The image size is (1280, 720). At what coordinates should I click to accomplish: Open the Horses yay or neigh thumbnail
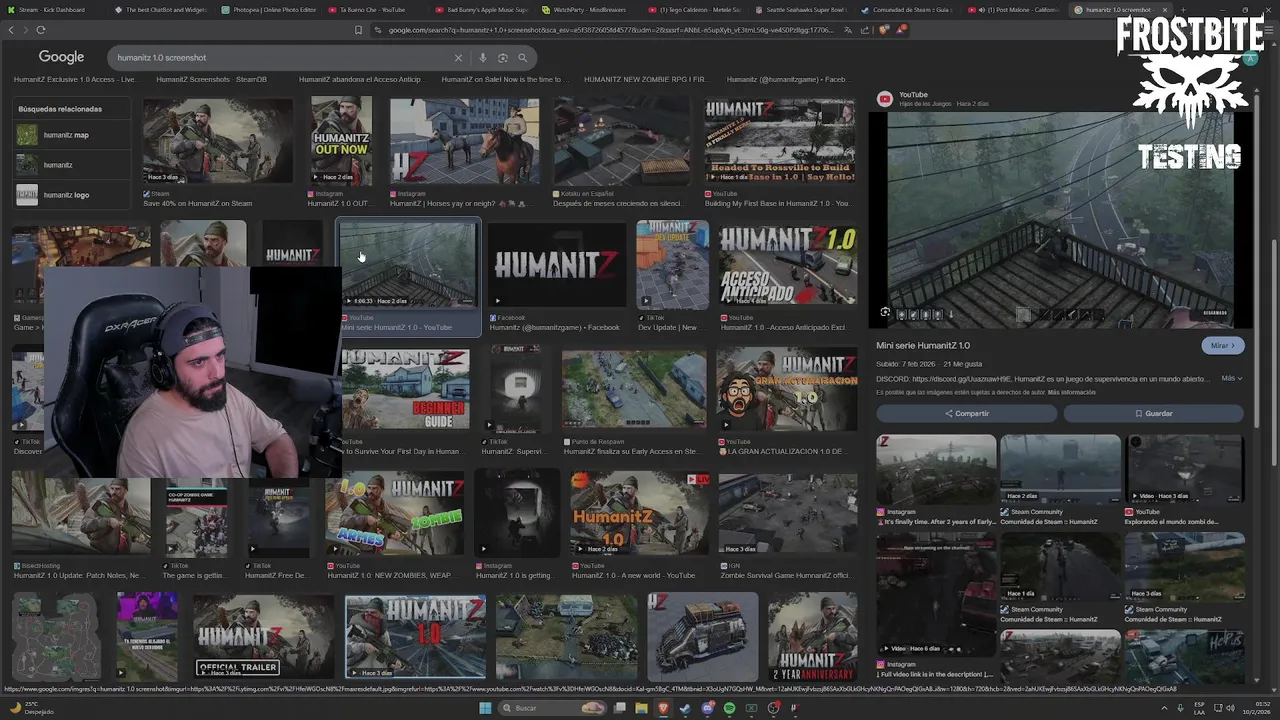point(464,141)
